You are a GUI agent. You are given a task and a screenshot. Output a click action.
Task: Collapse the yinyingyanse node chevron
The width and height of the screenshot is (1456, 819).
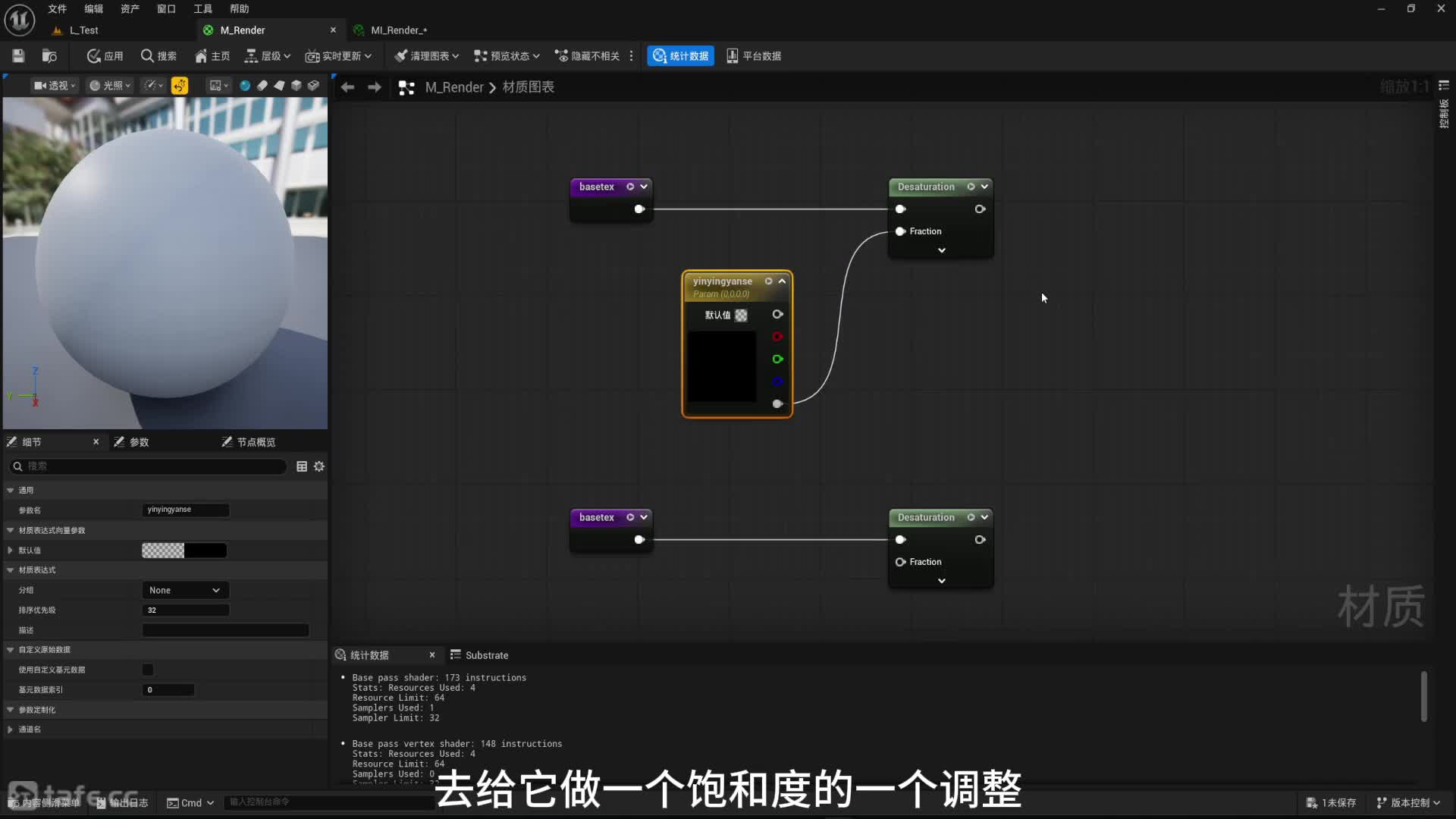coord(782,281)
